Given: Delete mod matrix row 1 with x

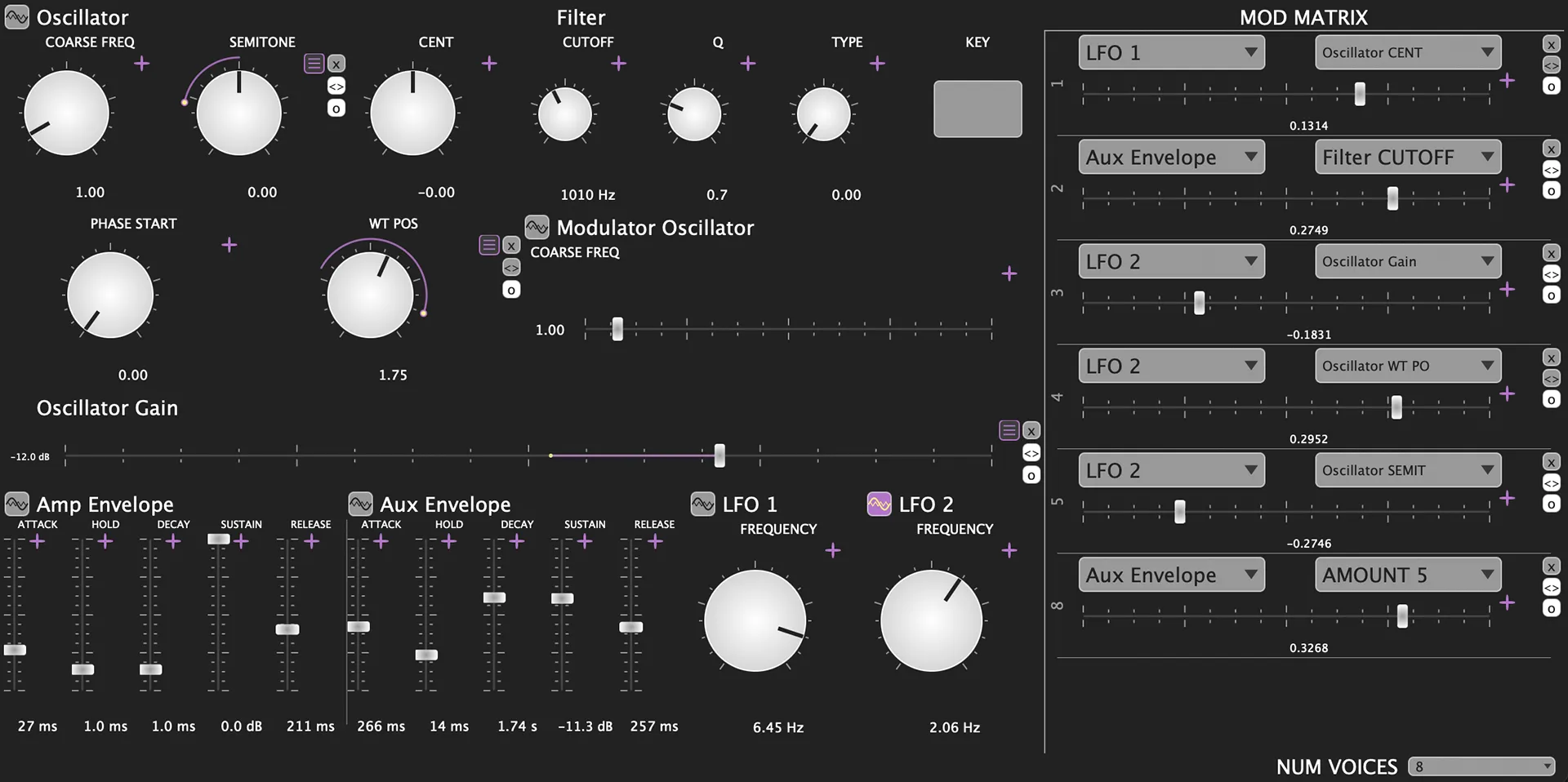Looking at the screenshot, I should tap(1551, 44).
